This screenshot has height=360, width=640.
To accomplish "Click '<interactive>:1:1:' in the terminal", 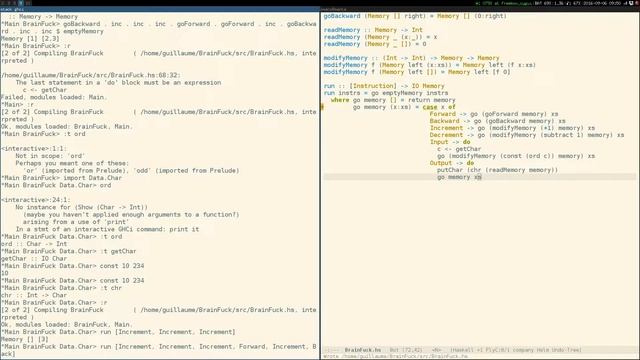I will 34,149.
